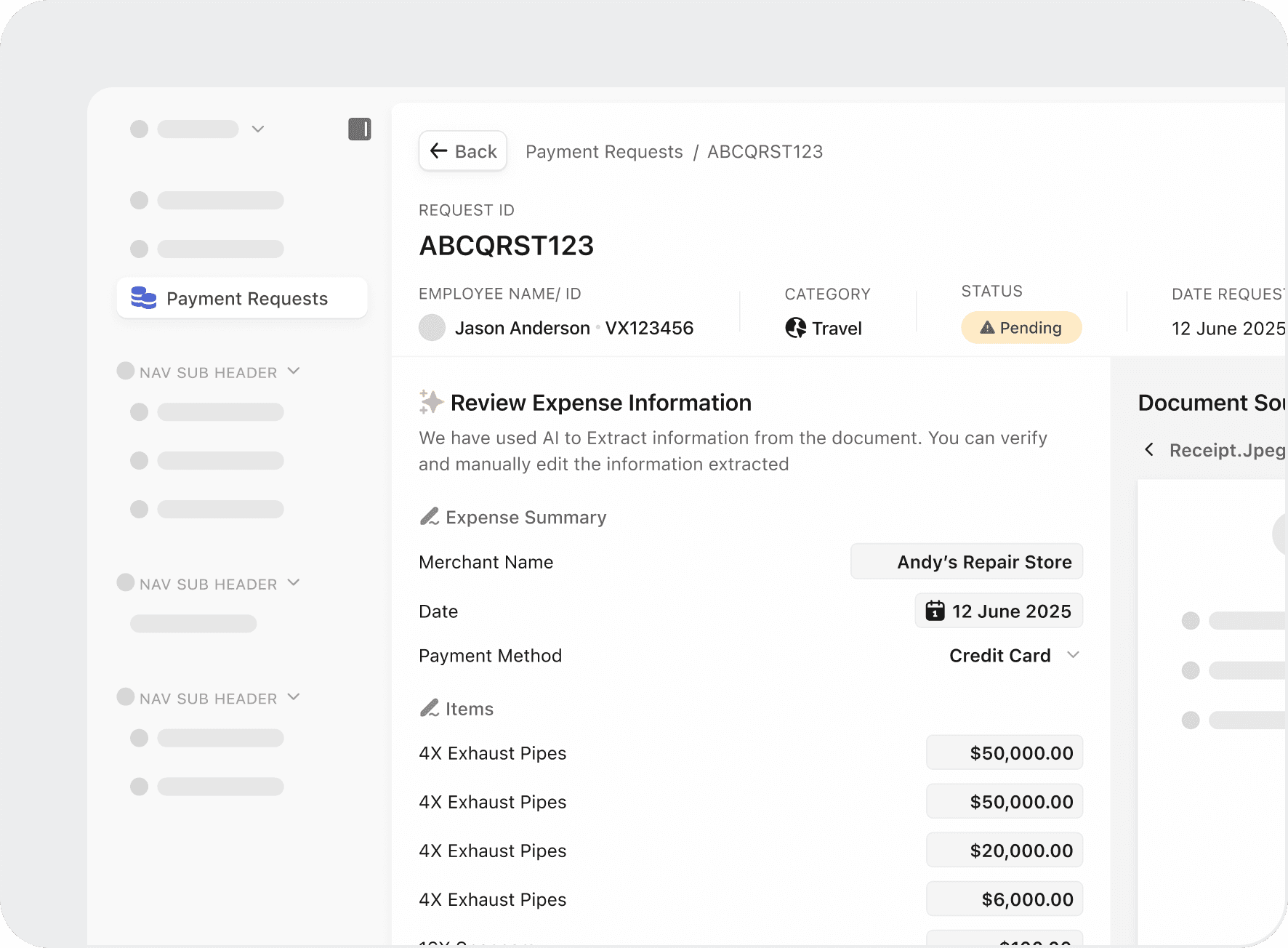Click the Travel category label
This screenshot has height=948, width=1288.
[x=837, y=329]
